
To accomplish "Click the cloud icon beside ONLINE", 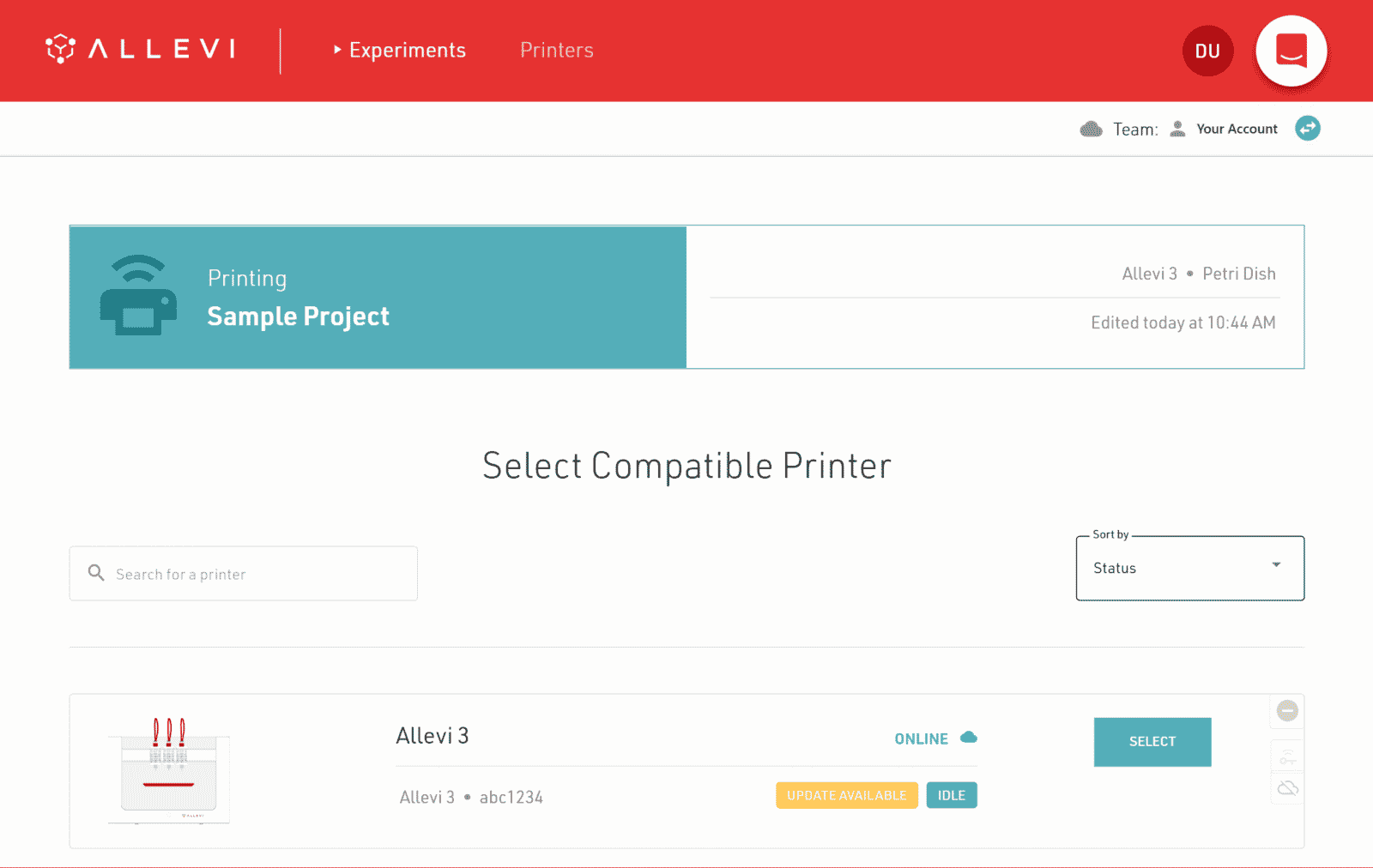I will [969, 737].
